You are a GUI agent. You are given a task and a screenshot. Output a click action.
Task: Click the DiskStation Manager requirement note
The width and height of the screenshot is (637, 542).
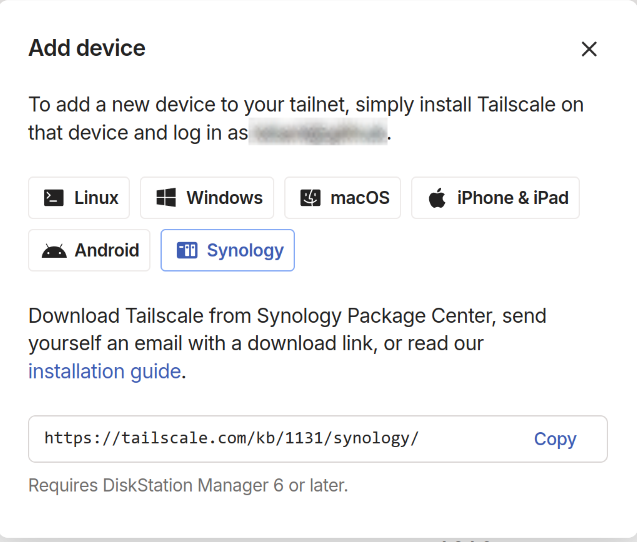pyautogui.click(x=188, y=486)
